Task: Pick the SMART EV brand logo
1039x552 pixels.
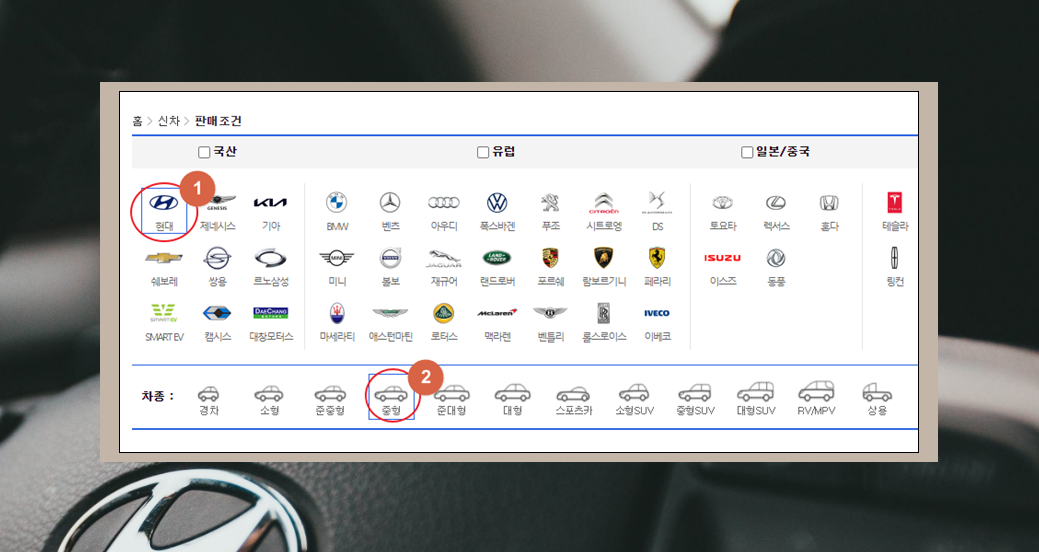Action: (164, 313)
